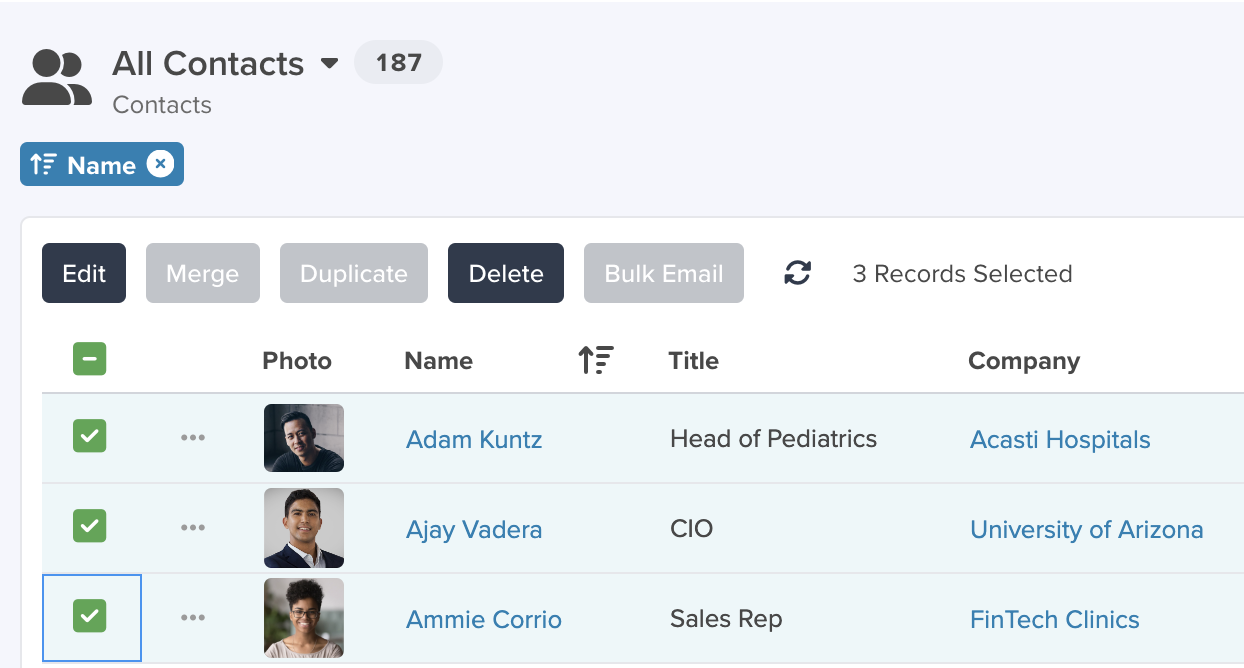
Task: Click Ammie Corrio's photo thumbnail
Action: pos(304,618)
